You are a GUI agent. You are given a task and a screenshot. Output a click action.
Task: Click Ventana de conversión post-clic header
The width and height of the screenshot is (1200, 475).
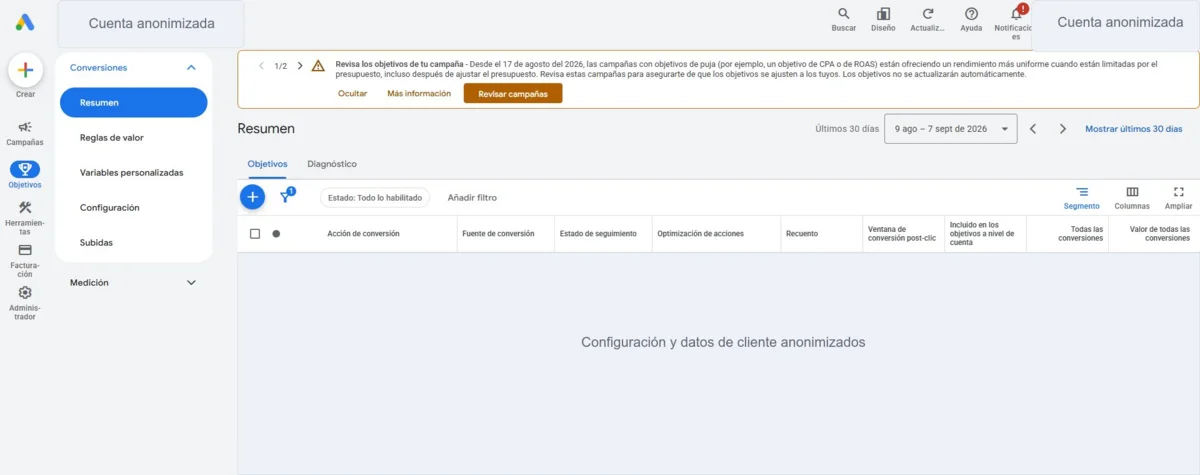tap(900, 234)
